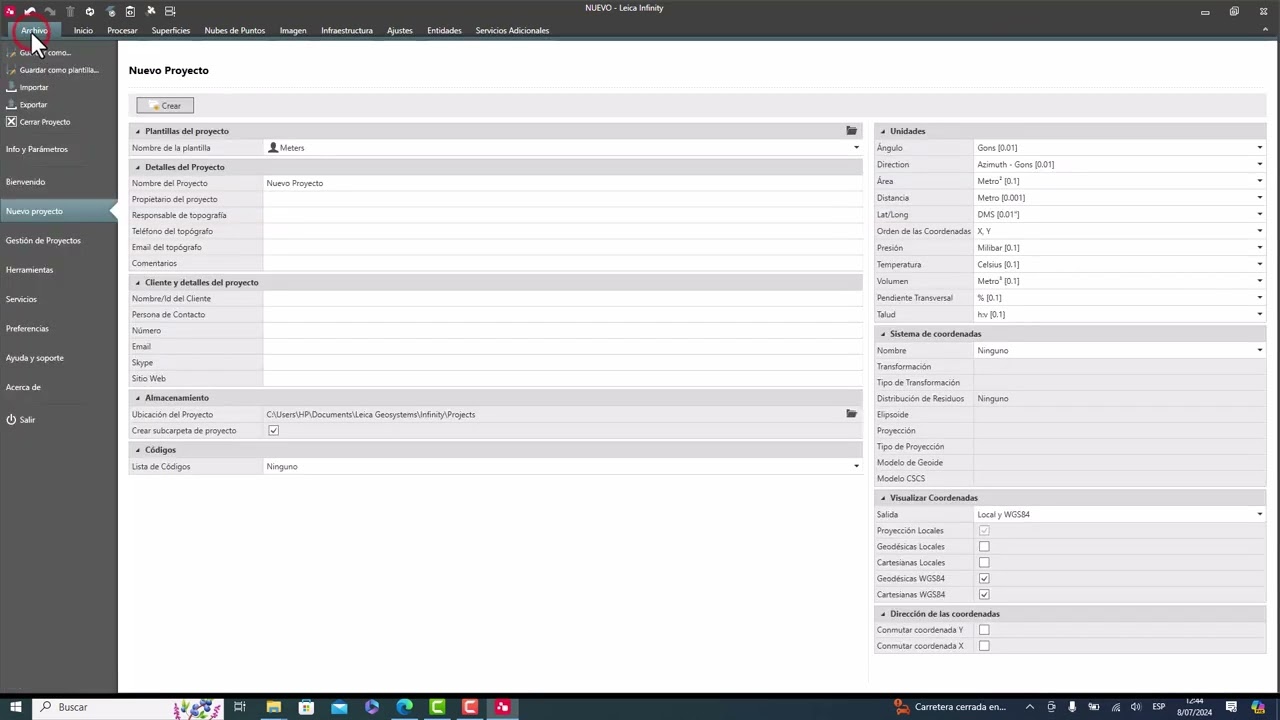
Task: Click the volume speaker icon in system tray
Action: click(1137, 707)
